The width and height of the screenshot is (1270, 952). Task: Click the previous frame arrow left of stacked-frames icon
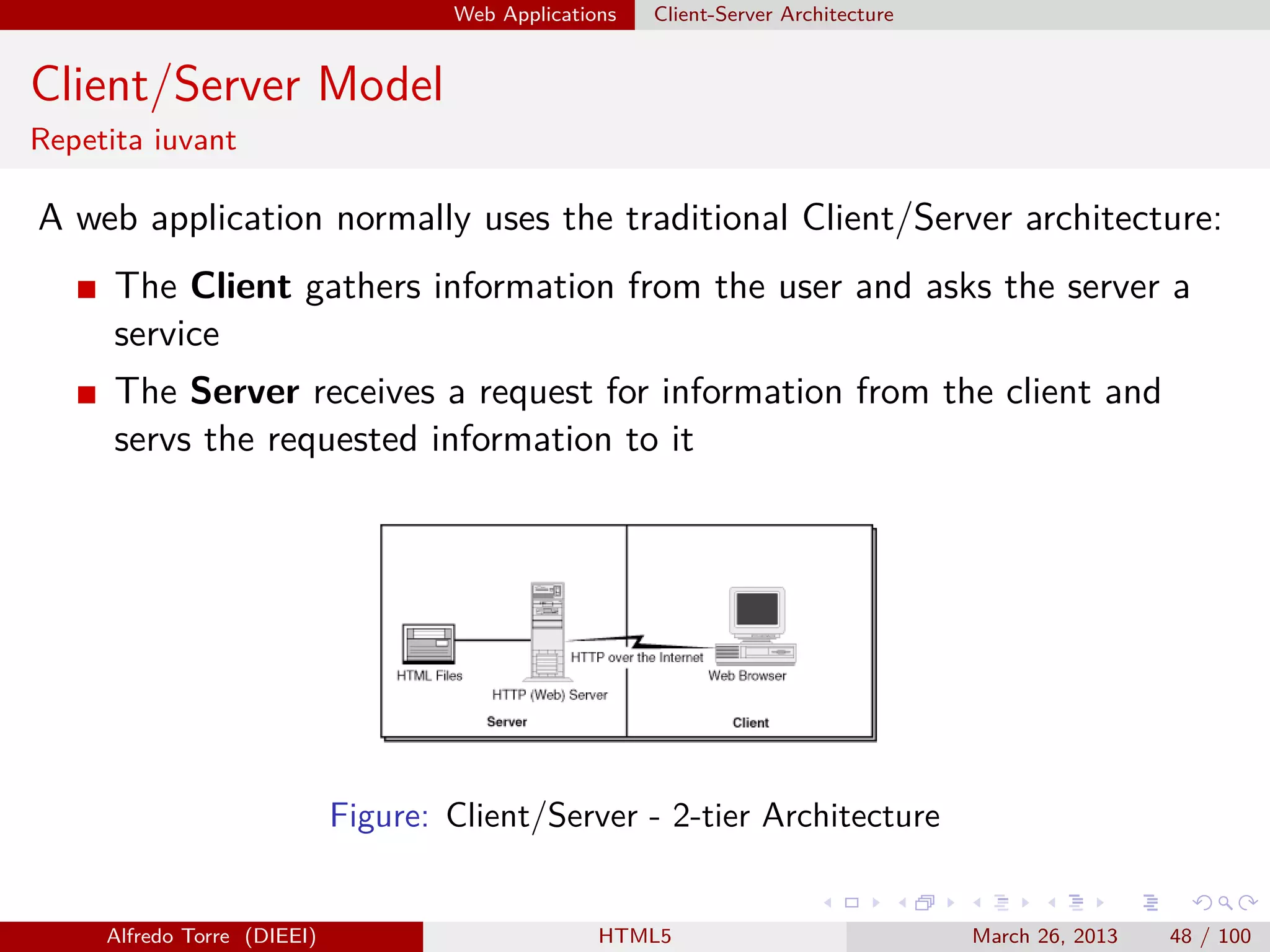(902, 903)
